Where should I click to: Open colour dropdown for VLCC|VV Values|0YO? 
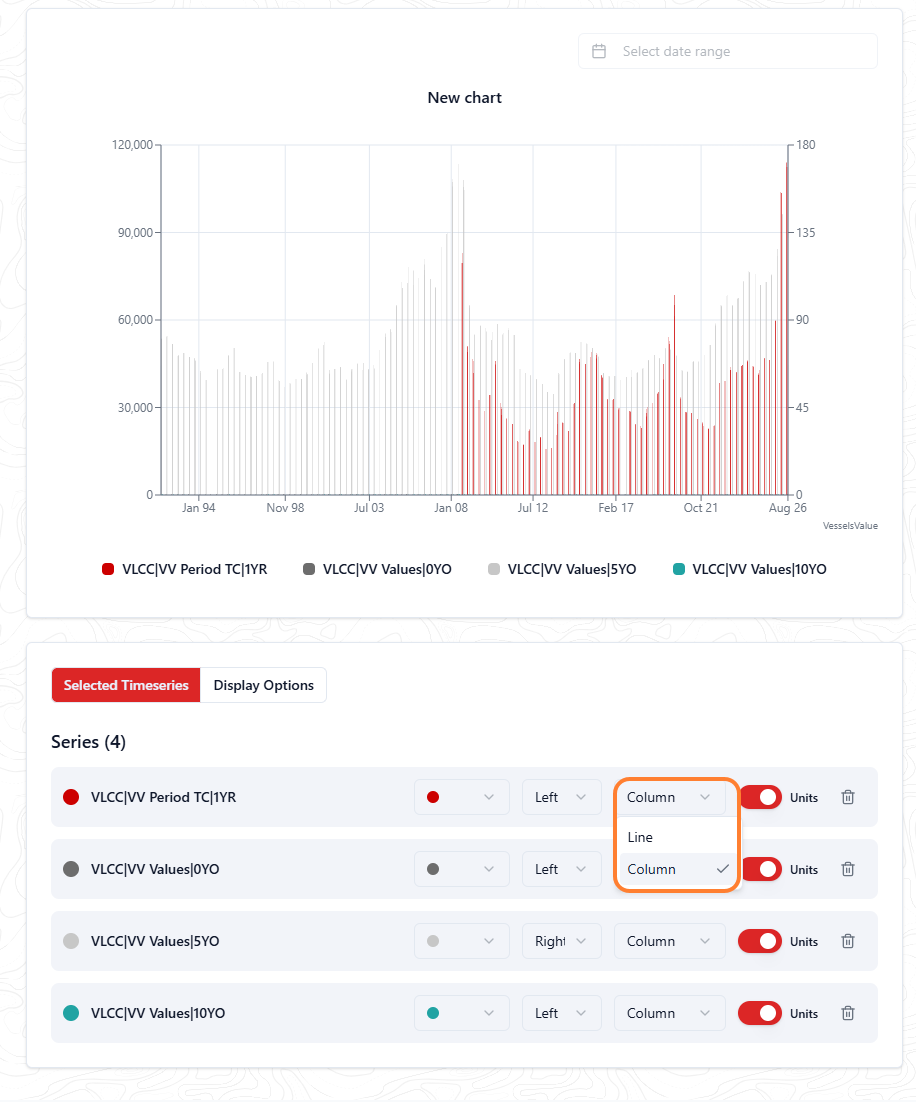pyautogui.click(x=462, y=869)
